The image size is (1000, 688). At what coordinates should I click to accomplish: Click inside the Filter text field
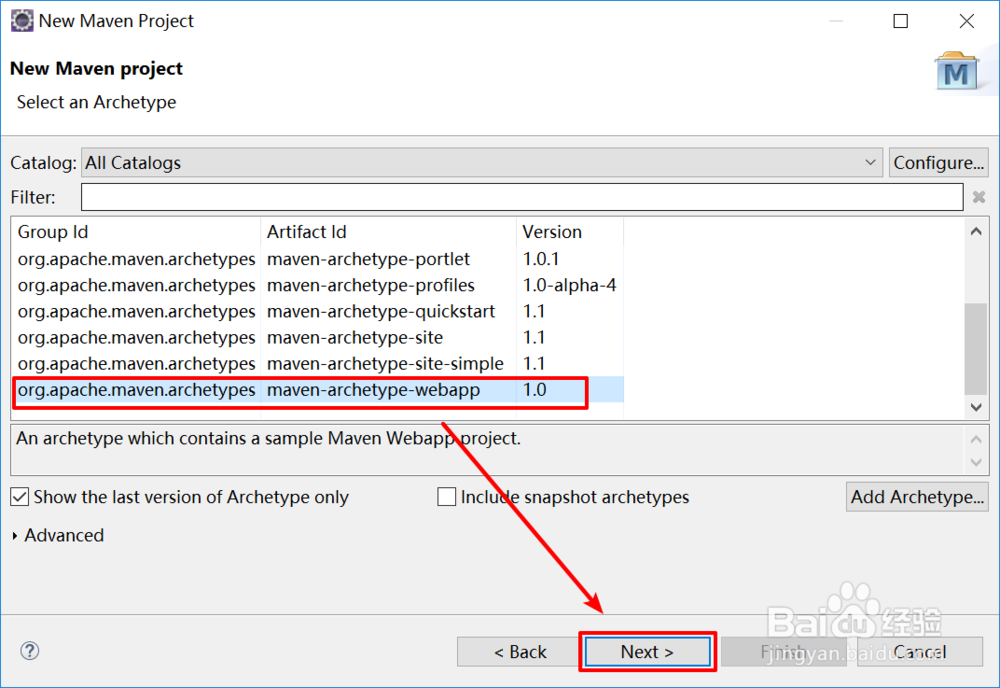point(522,197)
